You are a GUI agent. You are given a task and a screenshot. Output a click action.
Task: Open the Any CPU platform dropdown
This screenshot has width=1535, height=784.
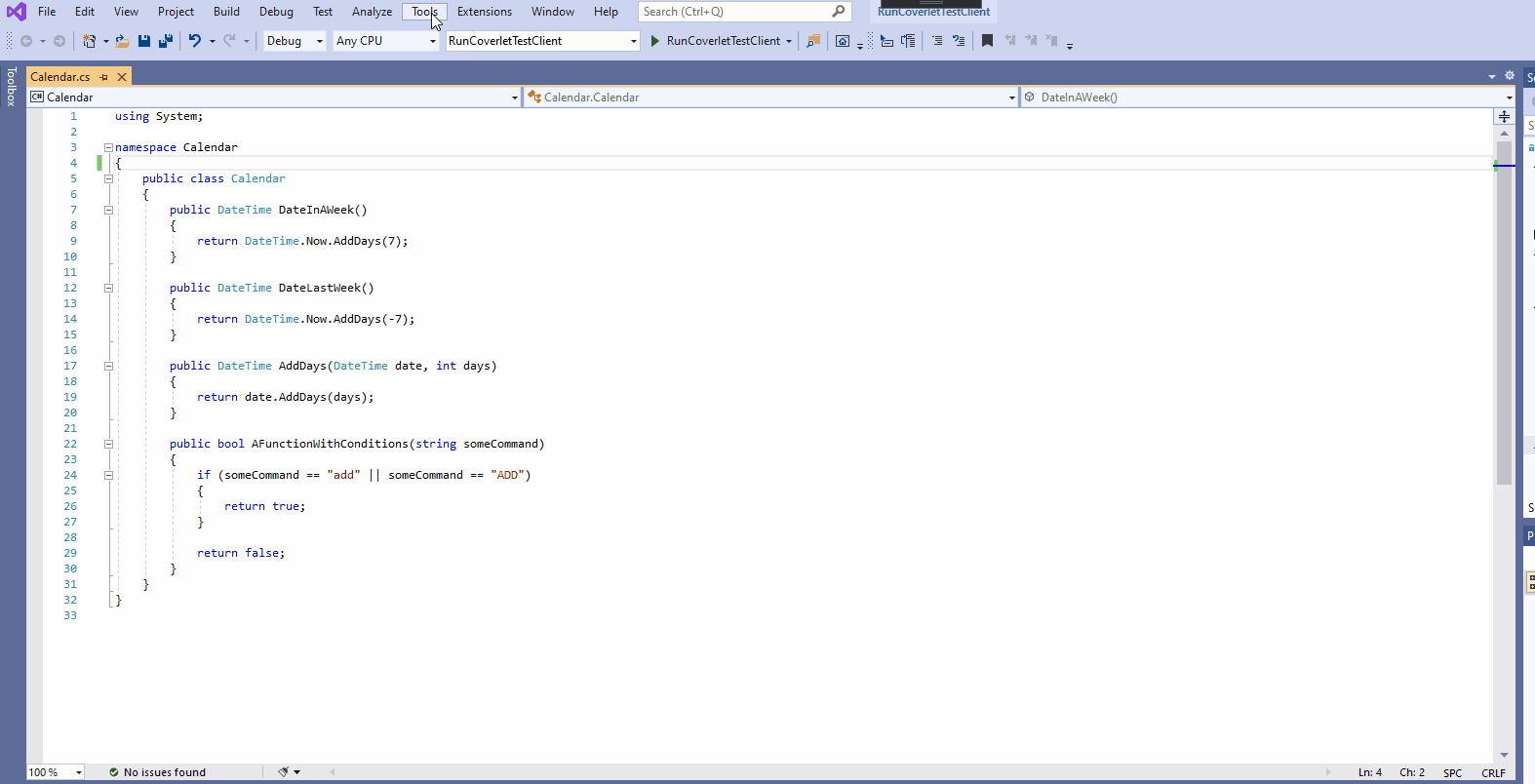click(x=432, y=41)
